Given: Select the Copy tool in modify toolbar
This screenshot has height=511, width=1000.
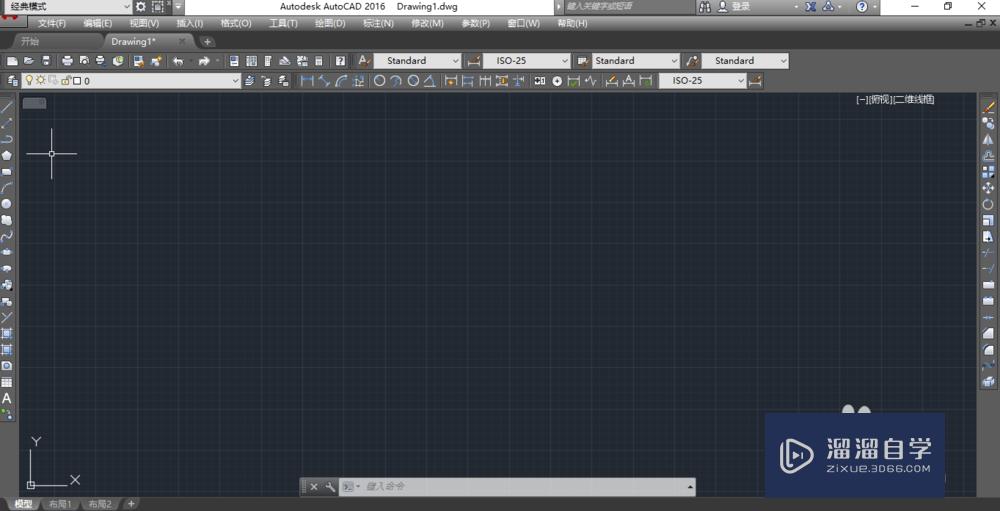Looking at the screenshot, I should (989, 122).
